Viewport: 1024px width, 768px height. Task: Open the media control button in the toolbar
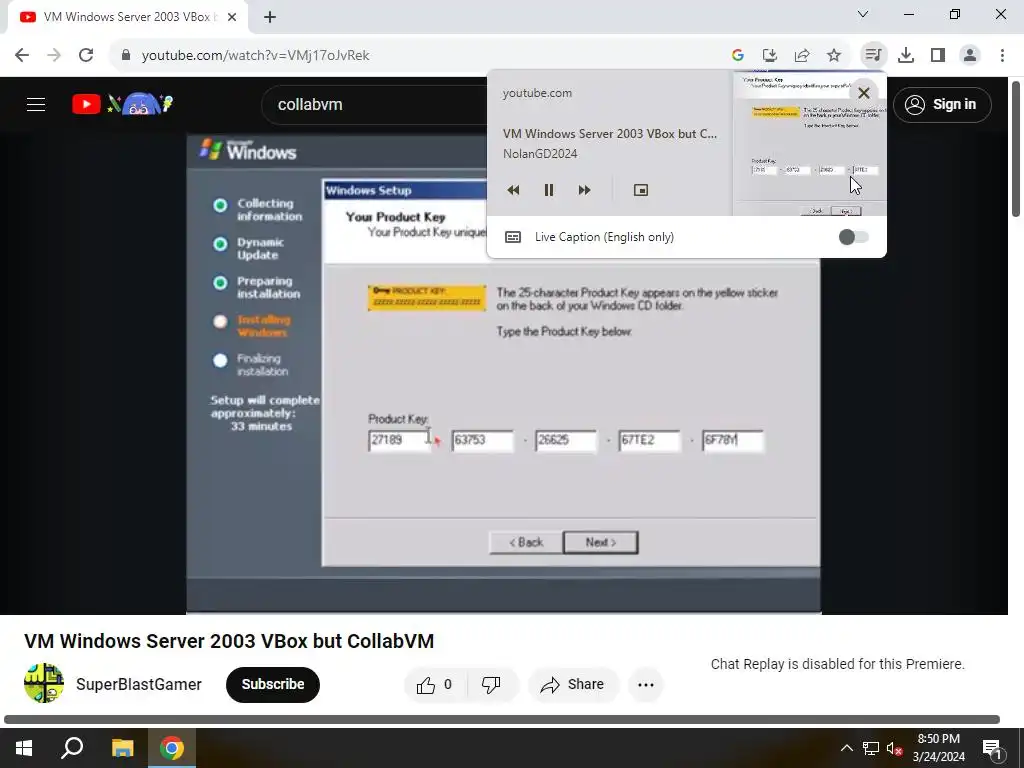[x=873, y=56]
